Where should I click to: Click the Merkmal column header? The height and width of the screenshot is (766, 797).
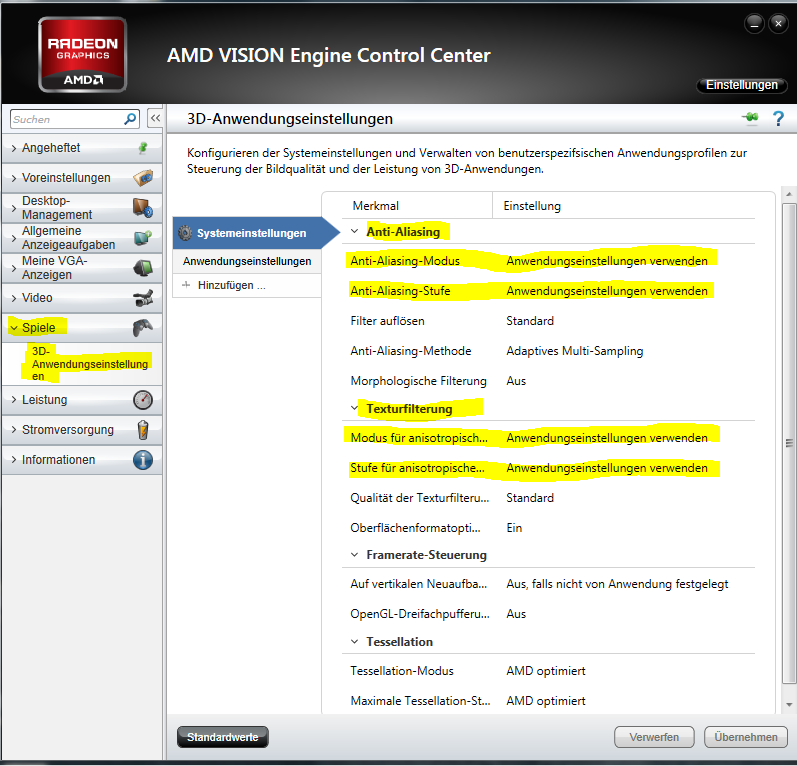(x=376, y=206)
